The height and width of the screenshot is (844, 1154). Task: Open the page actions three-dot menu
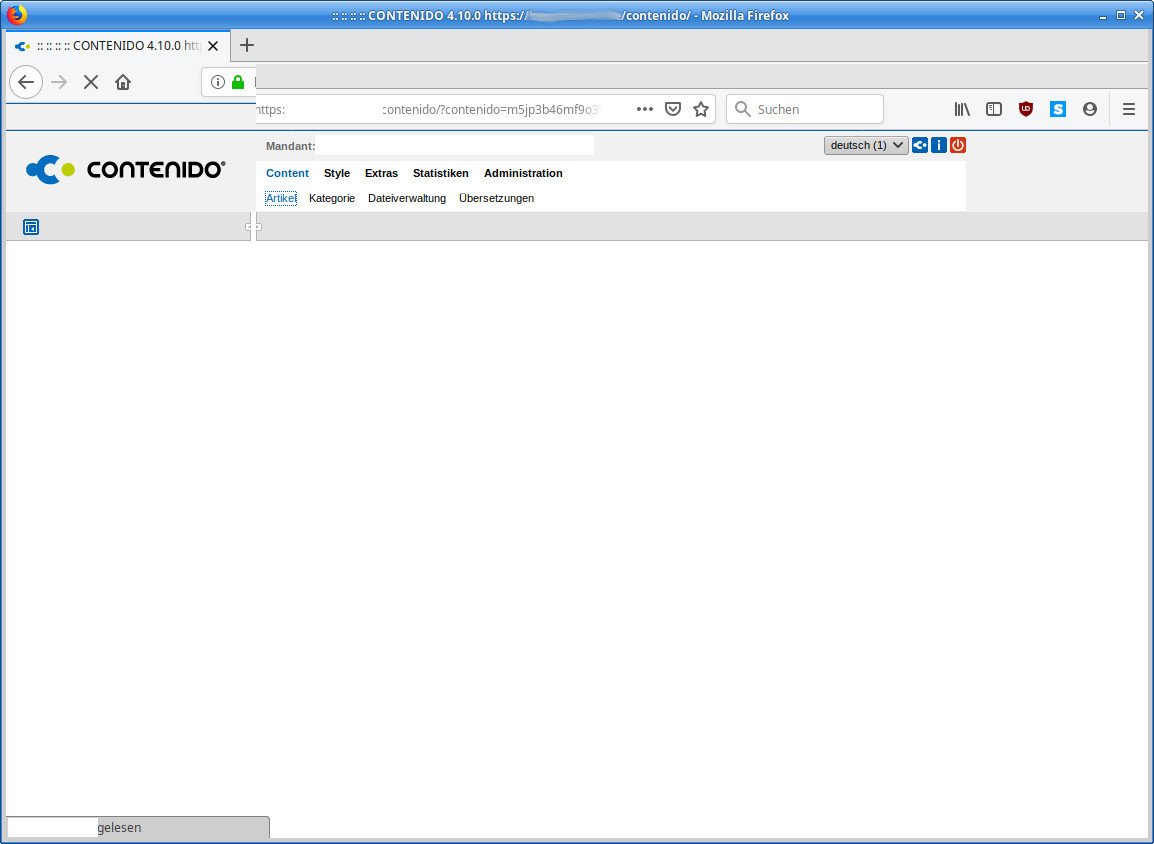pyautogui.click(x=645, y=109)
